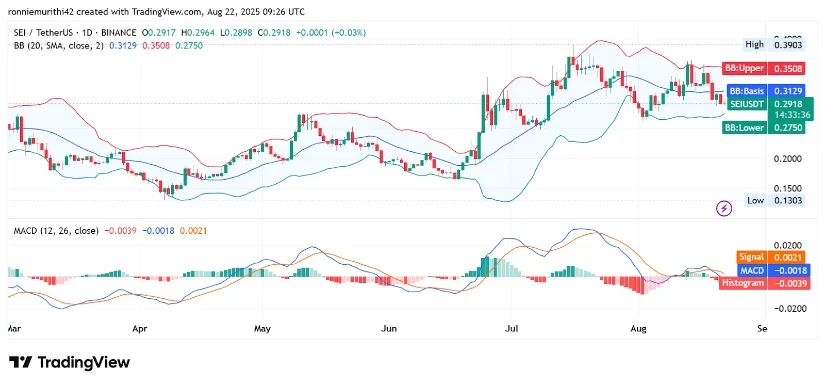
Task: Click the red Histogram value label
Action: (x=763, y=283)
